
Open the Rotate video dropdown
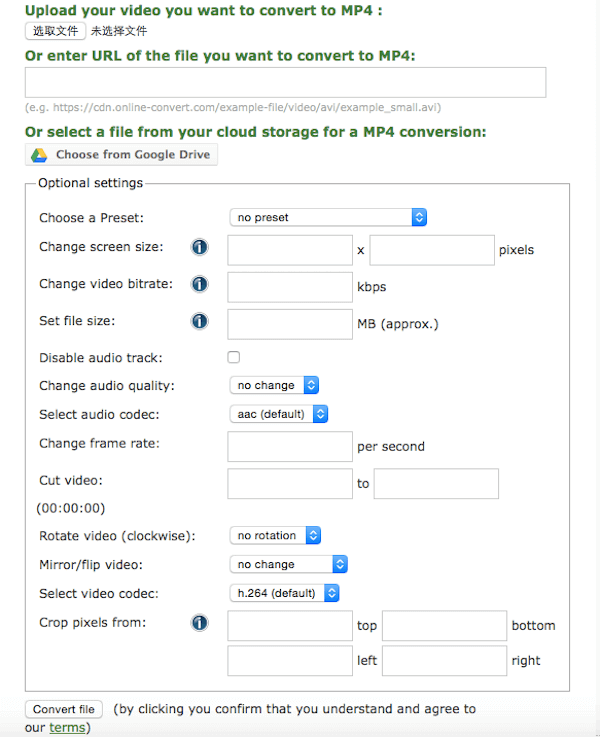coord(275,535)
